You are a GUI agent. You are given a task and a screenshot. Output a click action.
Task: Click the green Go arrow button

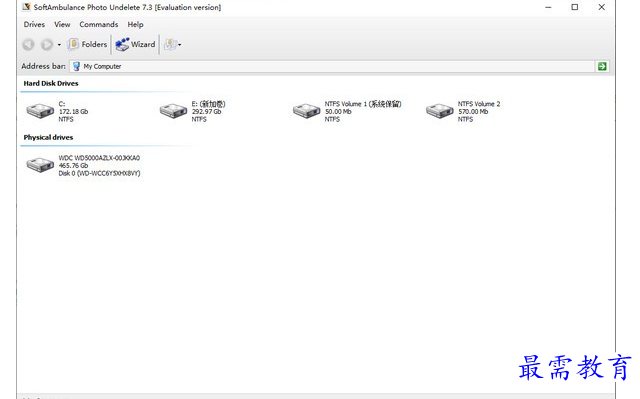click(x=602, y=66)
